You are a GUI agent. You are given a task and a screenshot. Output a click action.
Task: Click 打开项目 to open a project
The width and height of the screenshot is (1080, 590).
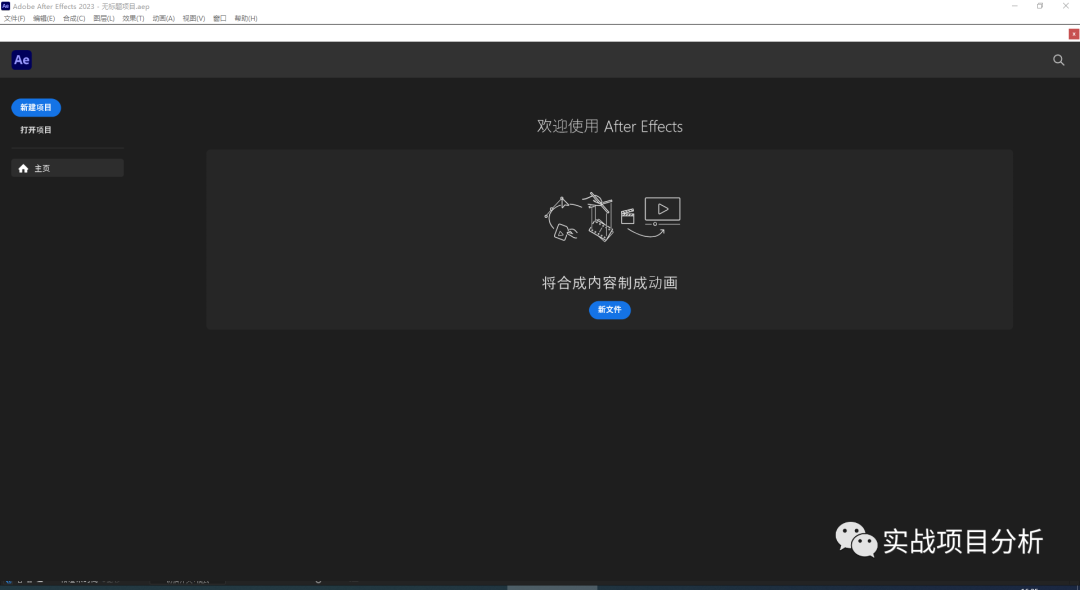pos(35,129)
